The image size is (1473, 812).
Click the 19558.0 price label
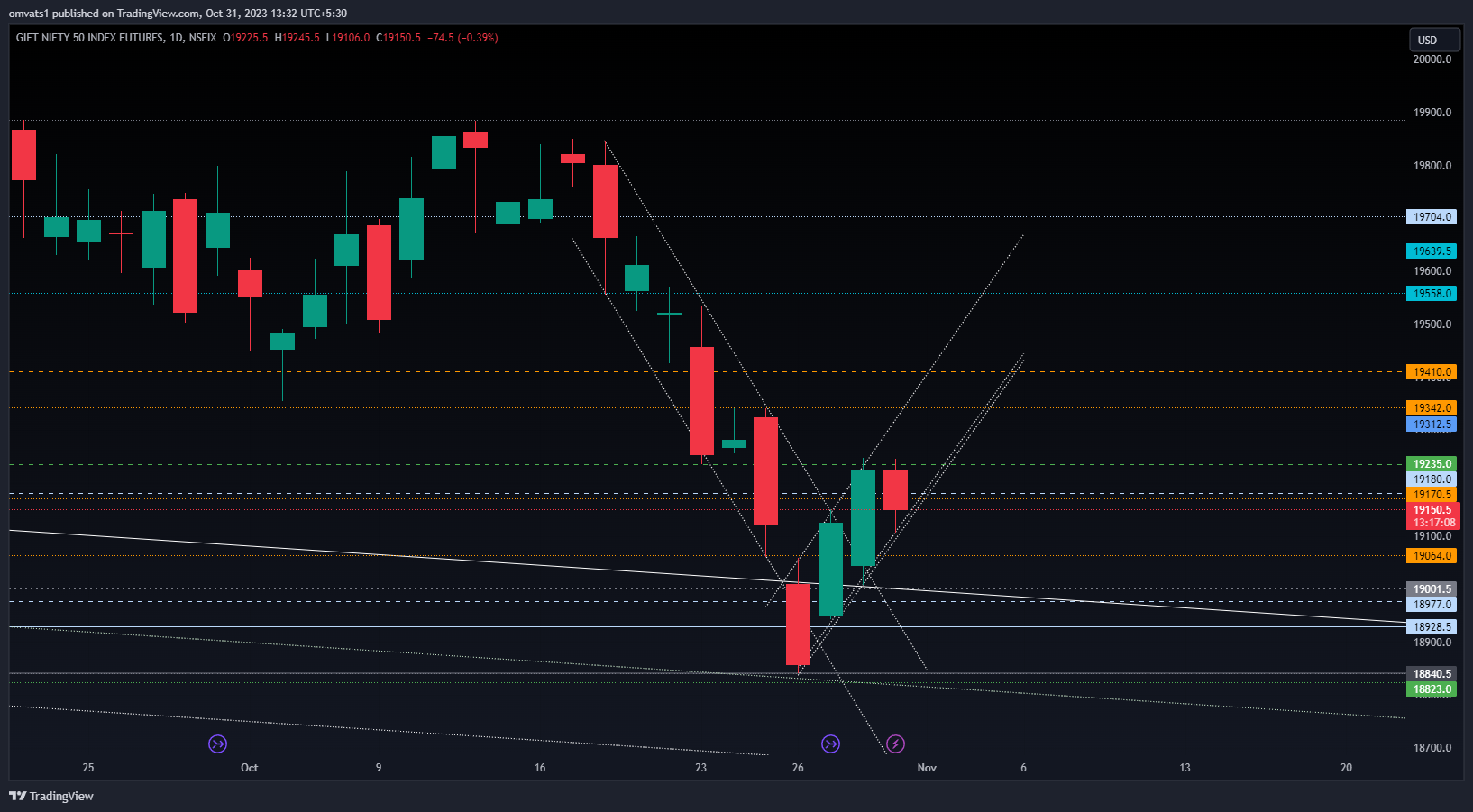(1432, 294)
